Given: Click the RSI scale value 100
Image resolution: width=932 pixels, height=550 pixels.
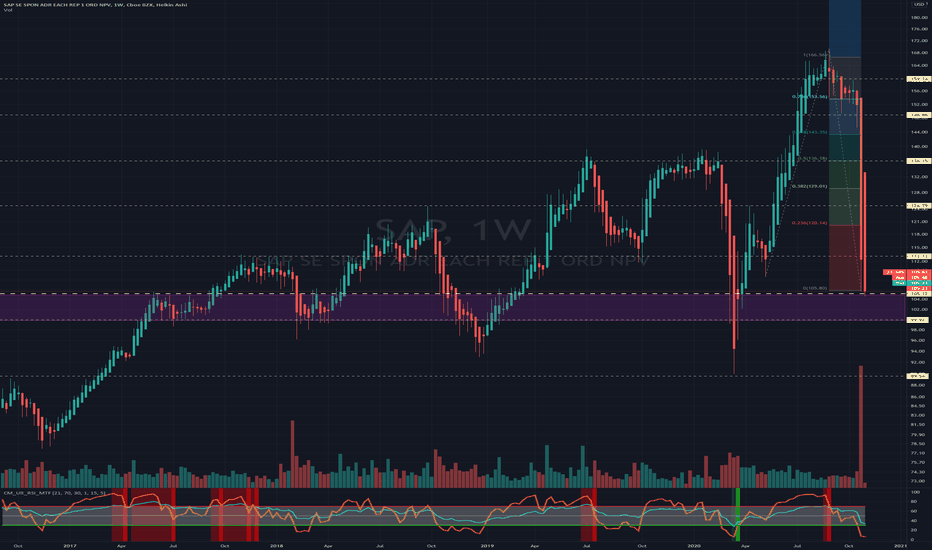Looking at the screenshot, I should 915,492.
